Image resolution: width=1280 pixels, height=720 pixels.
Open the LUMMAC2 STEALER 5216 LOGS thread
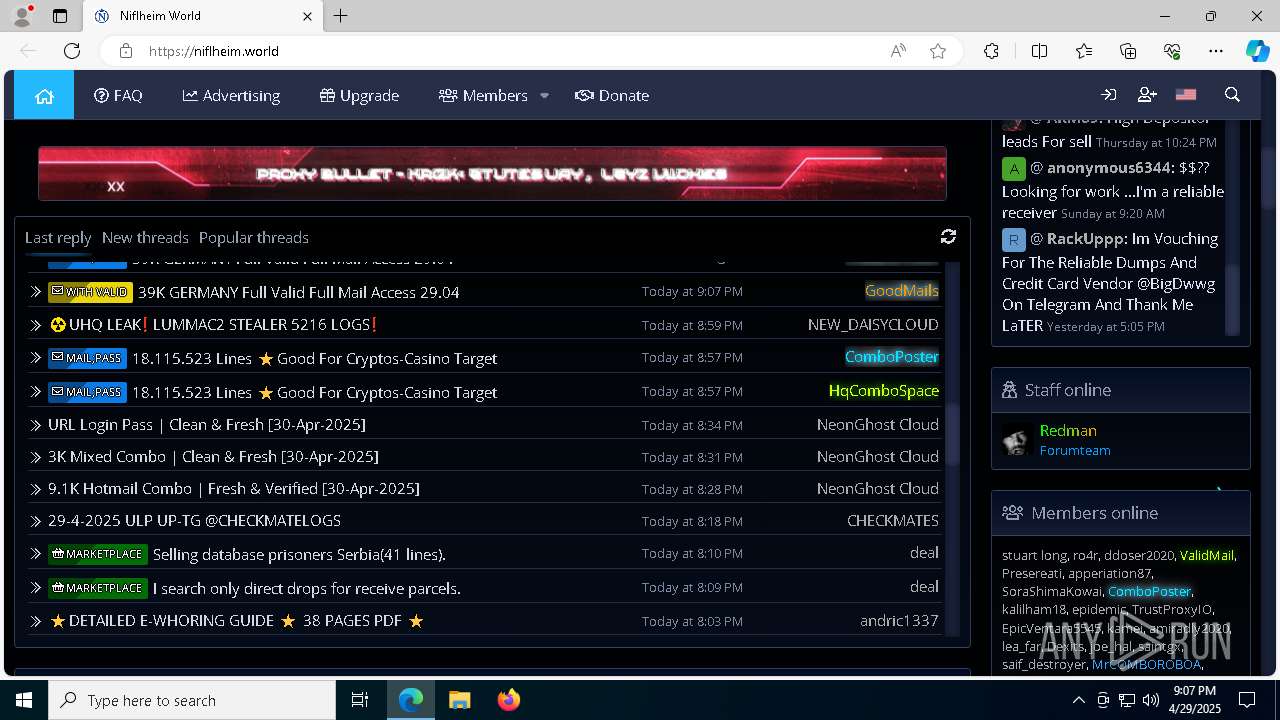click(x=213, y=324)
